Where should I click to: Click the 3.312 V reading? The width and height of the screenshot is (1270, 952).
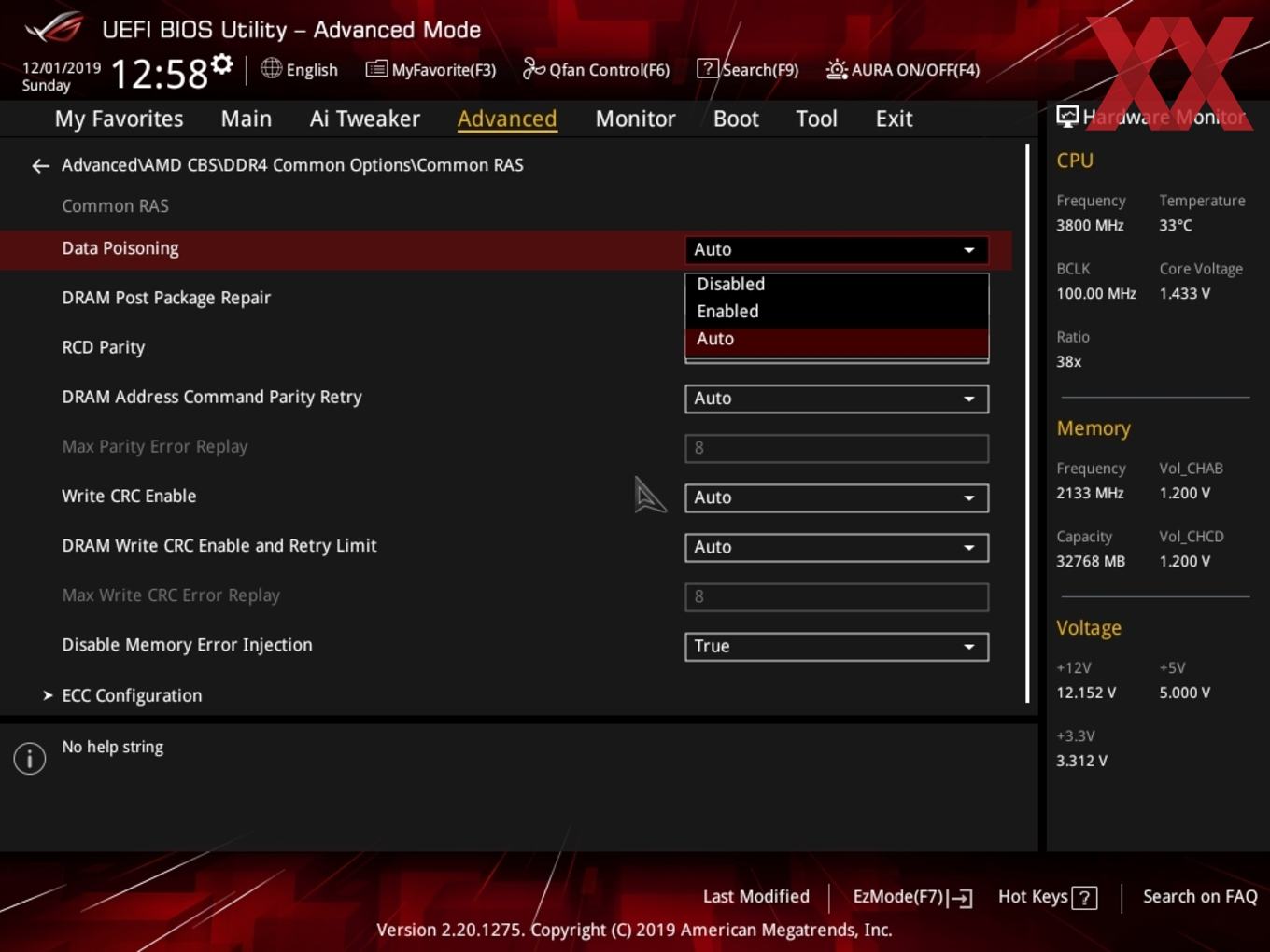1081,761
